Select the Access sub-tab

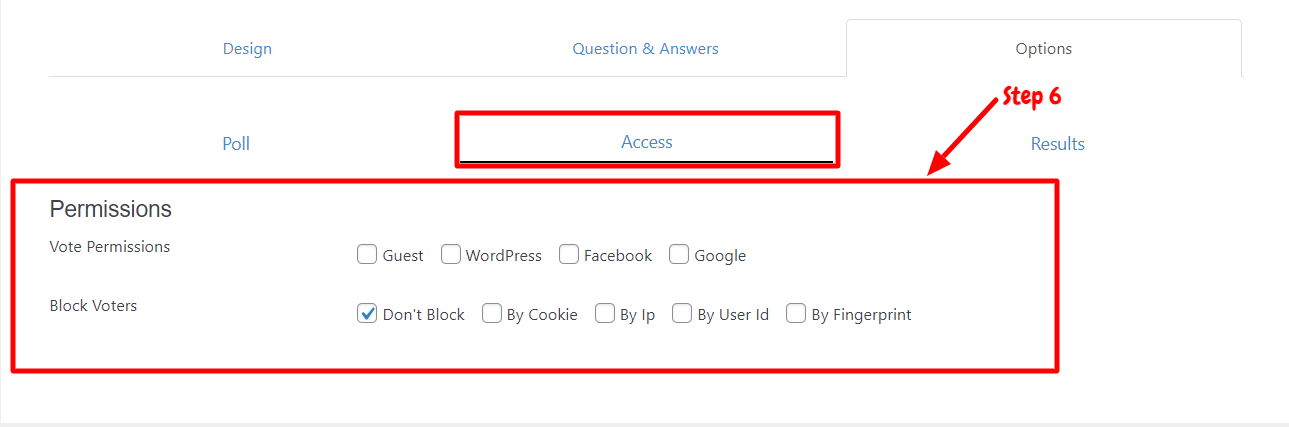point(646,142)
